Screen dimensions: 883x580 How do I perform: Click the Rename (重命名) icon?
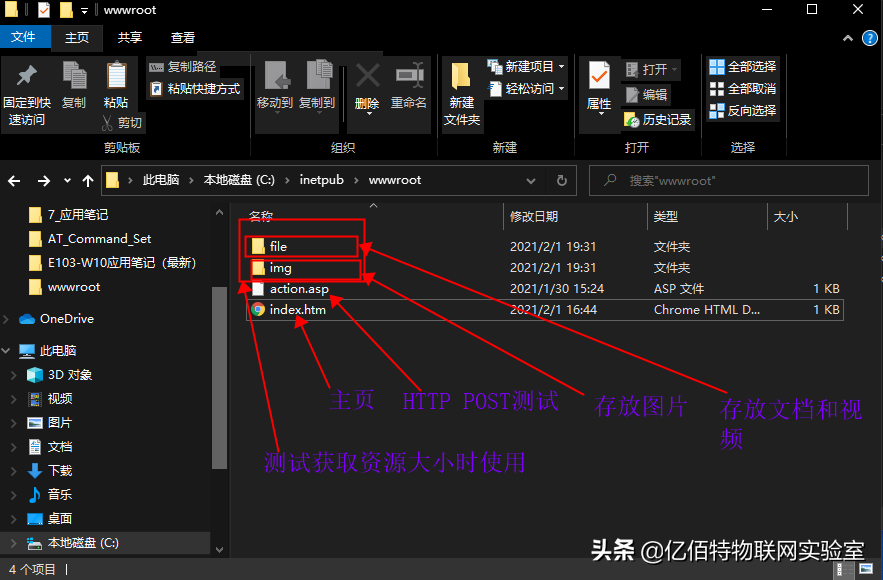409,77
